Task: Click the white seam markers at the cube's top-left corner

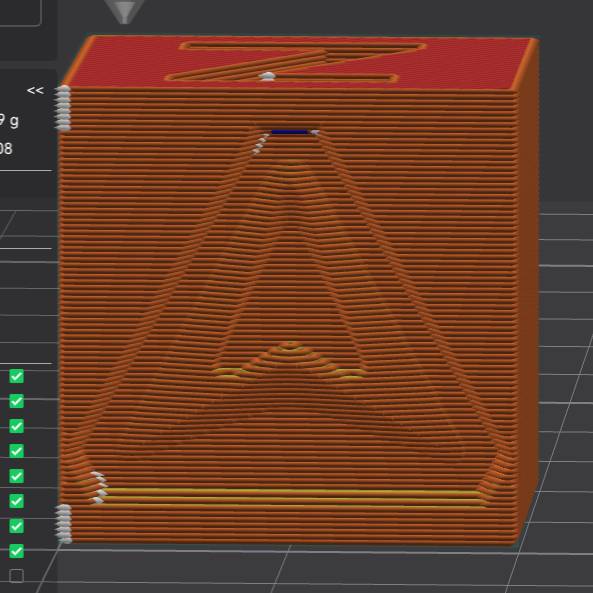Action: coord(63,108)
